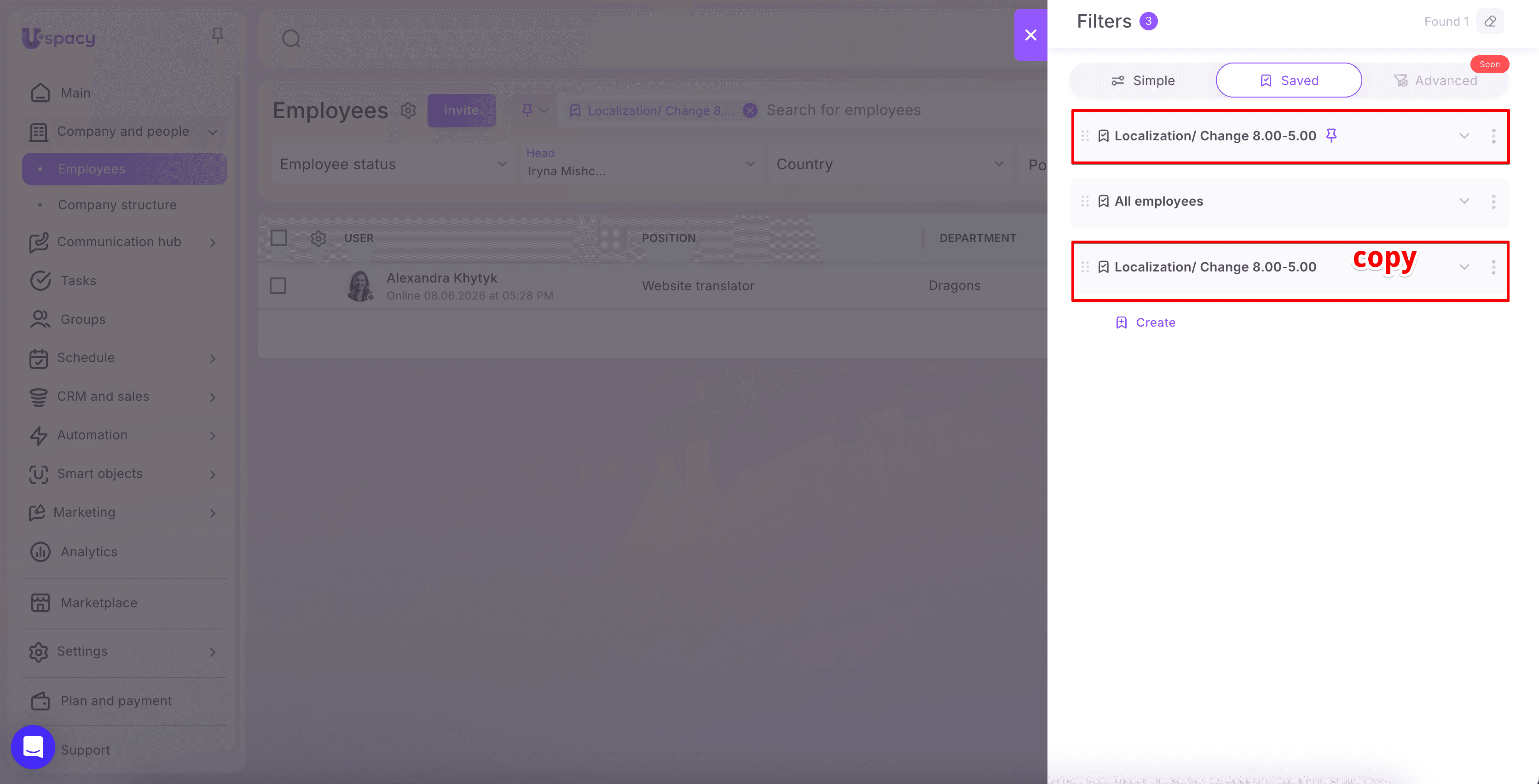Click the Website translator position cell
The width and height of the screenshot is (1539, 784).
pos(698,285)
